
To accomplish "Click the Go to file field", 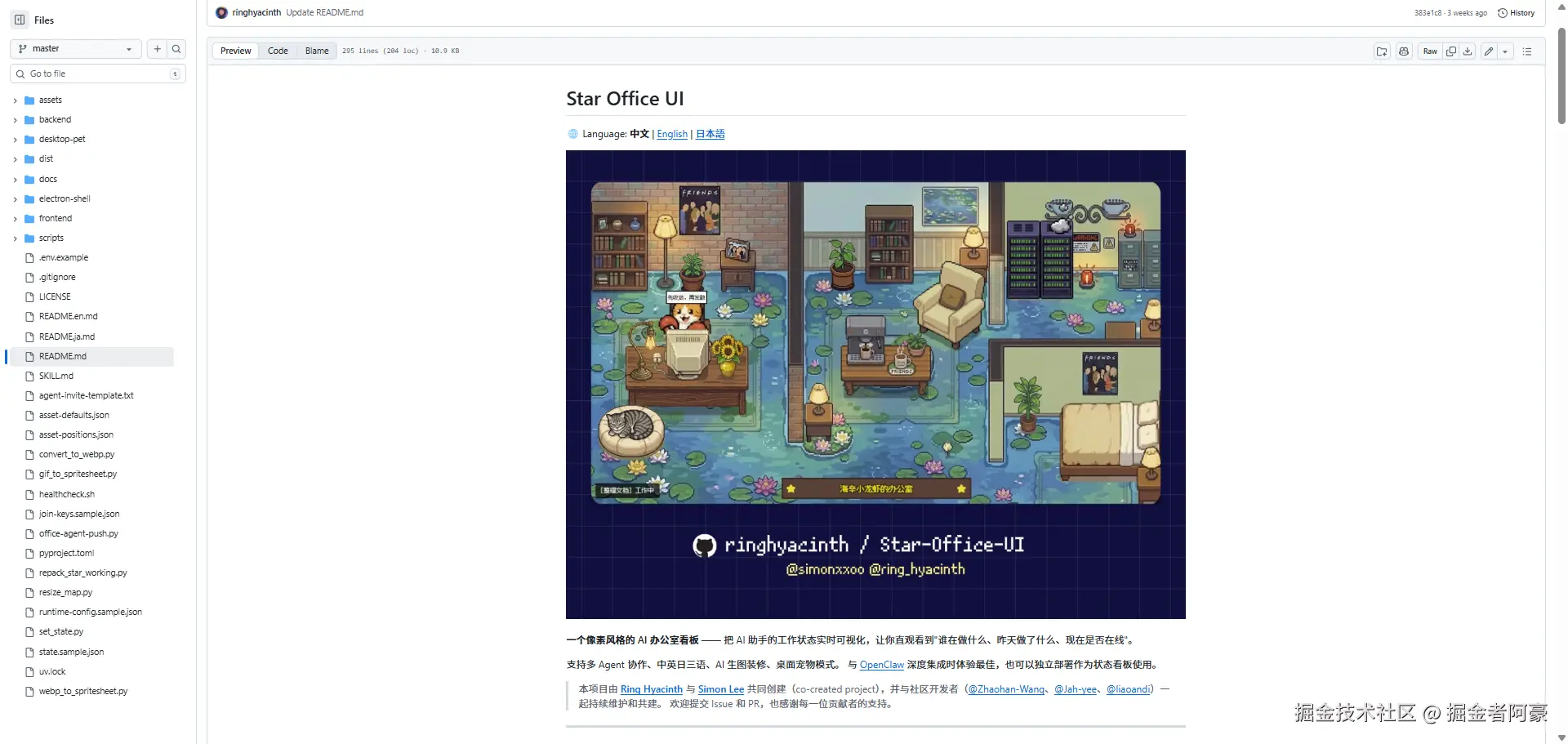I will pyautogui.click(x=98, y=74).
